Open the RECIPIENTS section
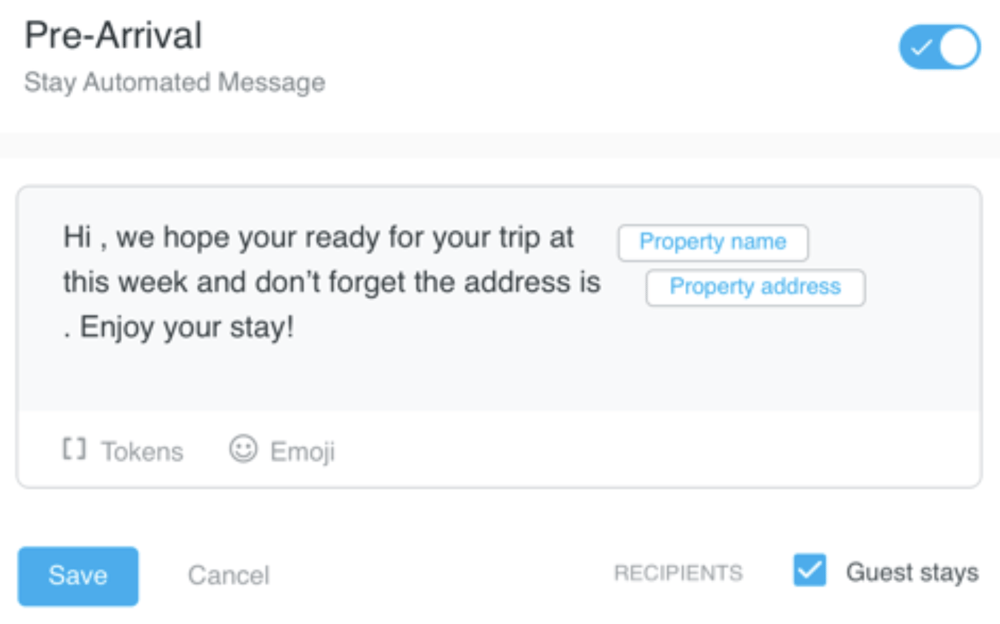This screenshot has width=1000, height=624. [679, 572]
